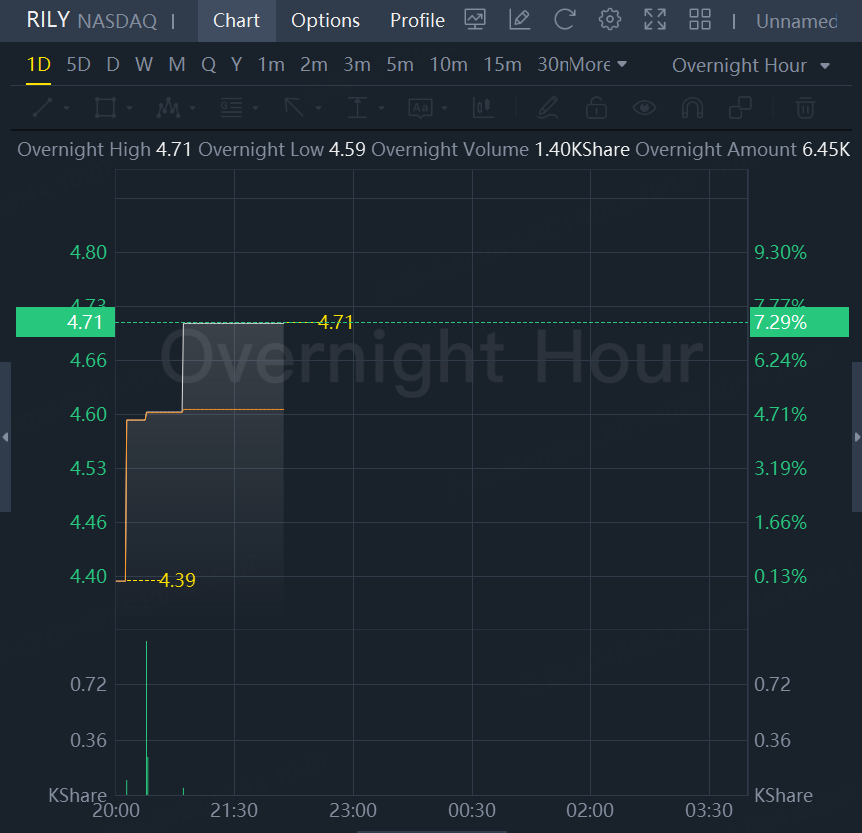Open the candlestick indicator tool

coord(483,108)
